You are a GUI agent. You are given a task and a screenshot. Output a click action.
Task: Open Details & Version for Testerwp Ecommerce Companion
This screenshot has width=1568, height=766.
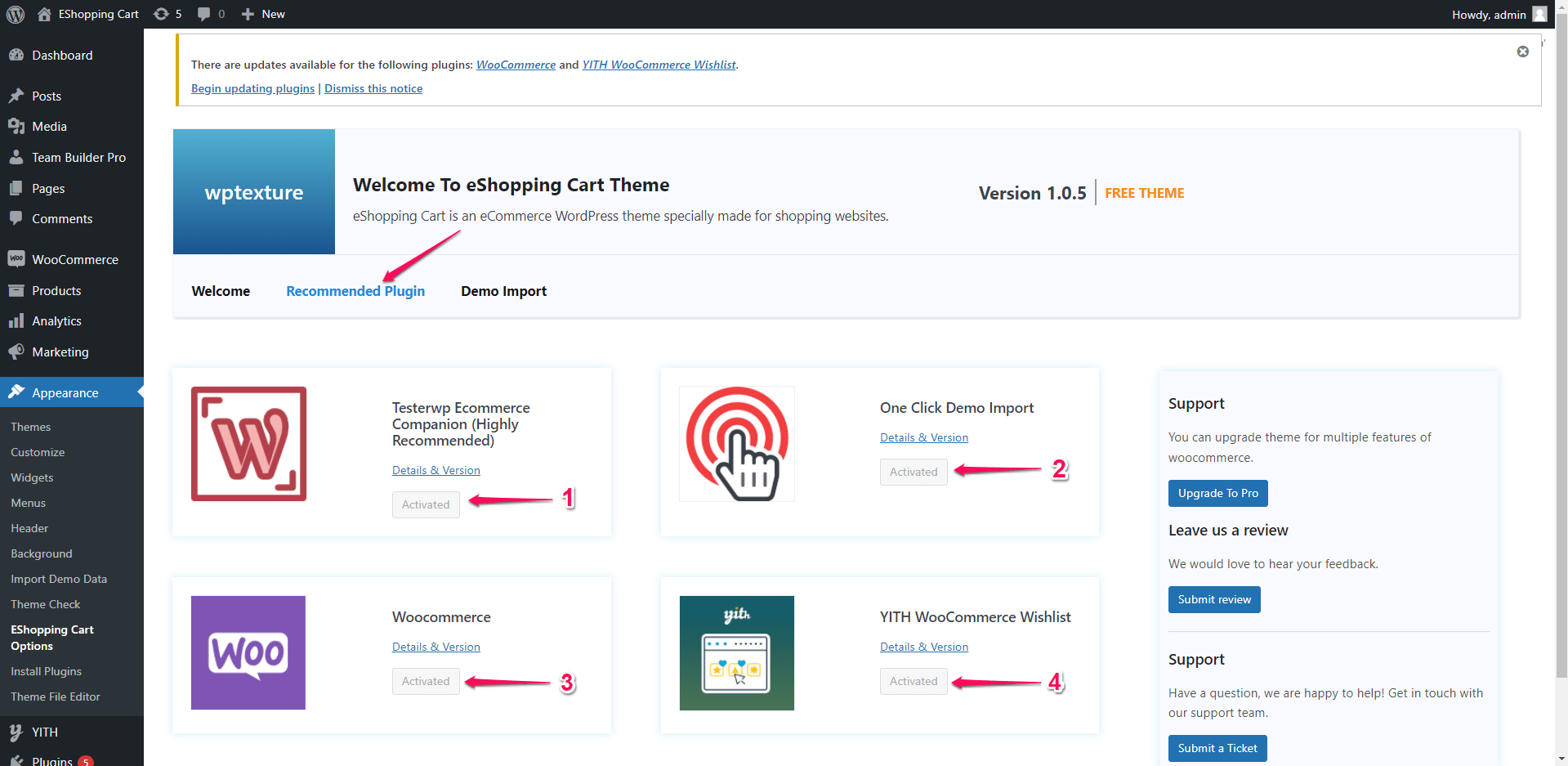[x=436, y=470]
